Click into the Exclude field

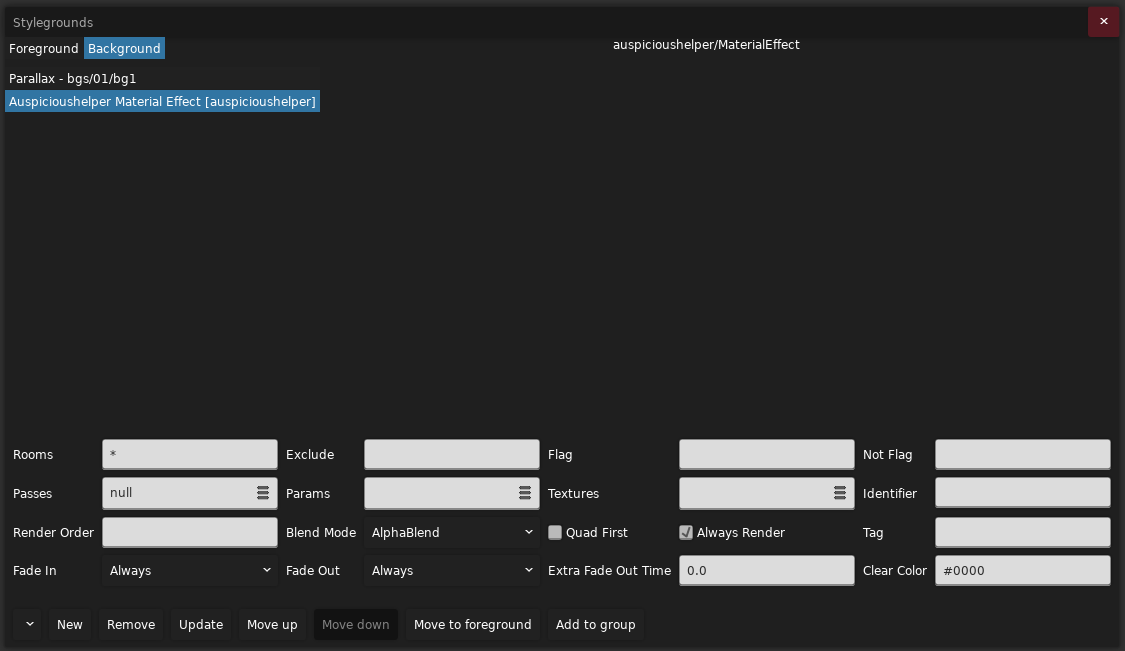(x=452, y=454)
